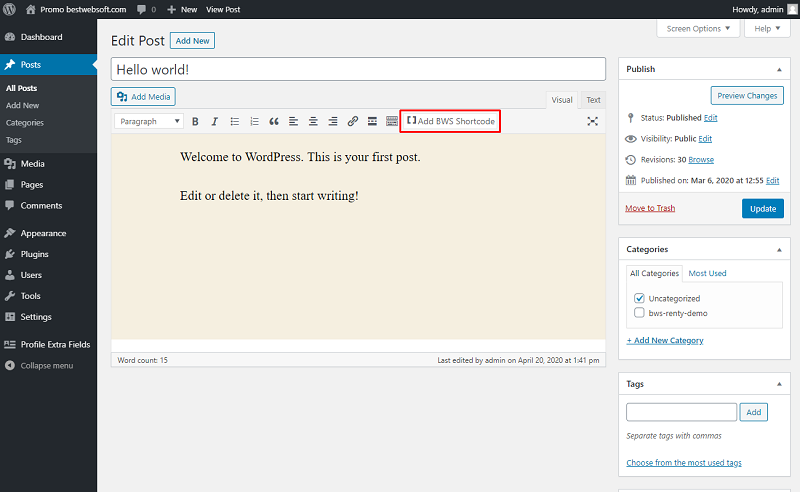Click Add New button beside Edit Post
This screenshot has width=800, height=492.
coord(192,41)
